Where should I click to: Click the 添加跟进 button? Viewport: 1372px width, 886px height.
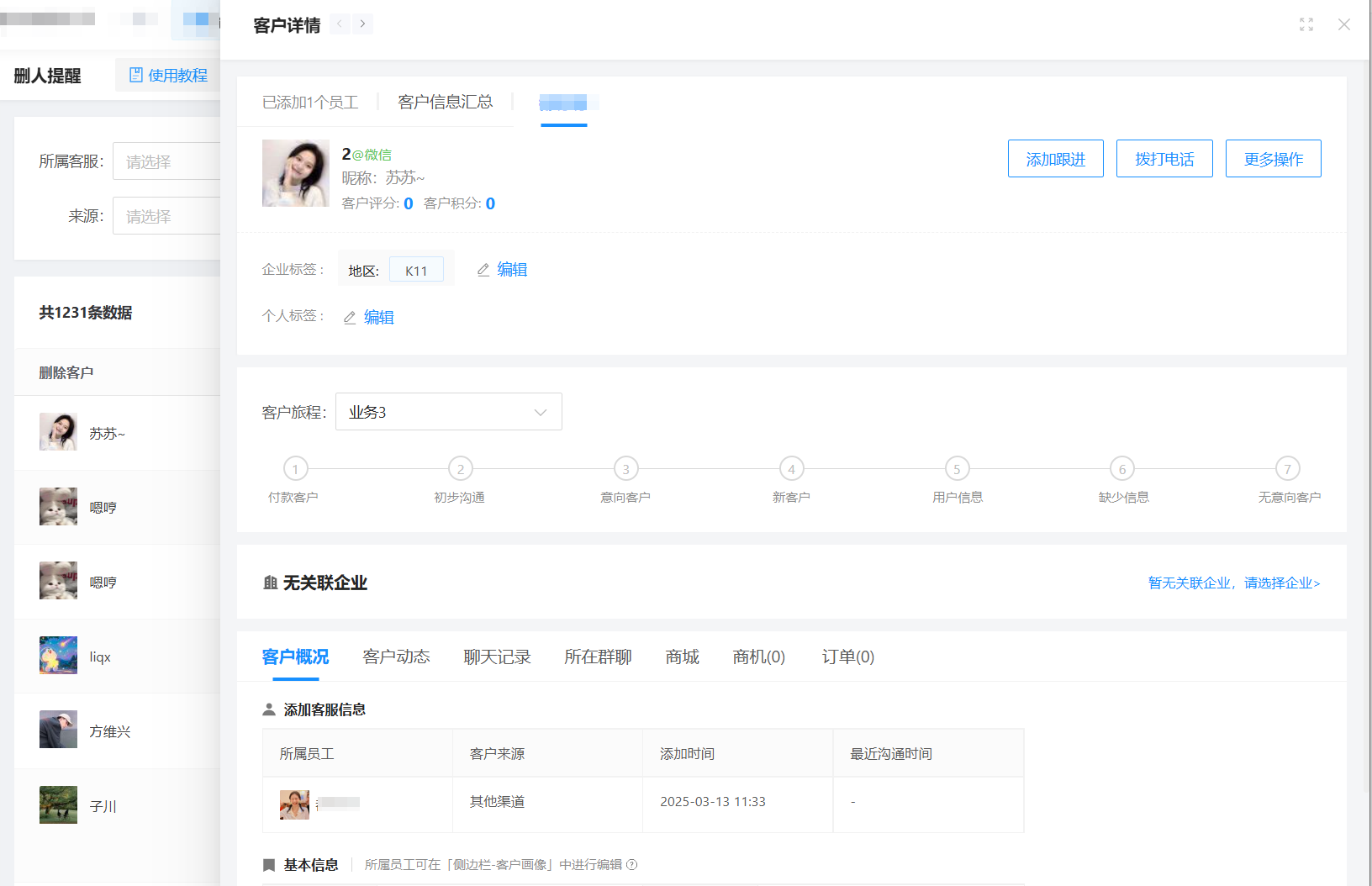coord(1056,159)
